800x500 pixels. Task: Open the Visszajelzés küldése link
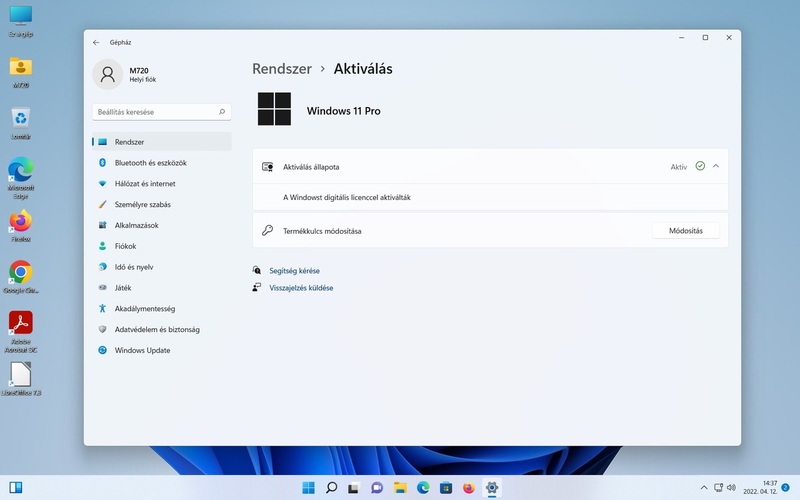click(301, 288)
